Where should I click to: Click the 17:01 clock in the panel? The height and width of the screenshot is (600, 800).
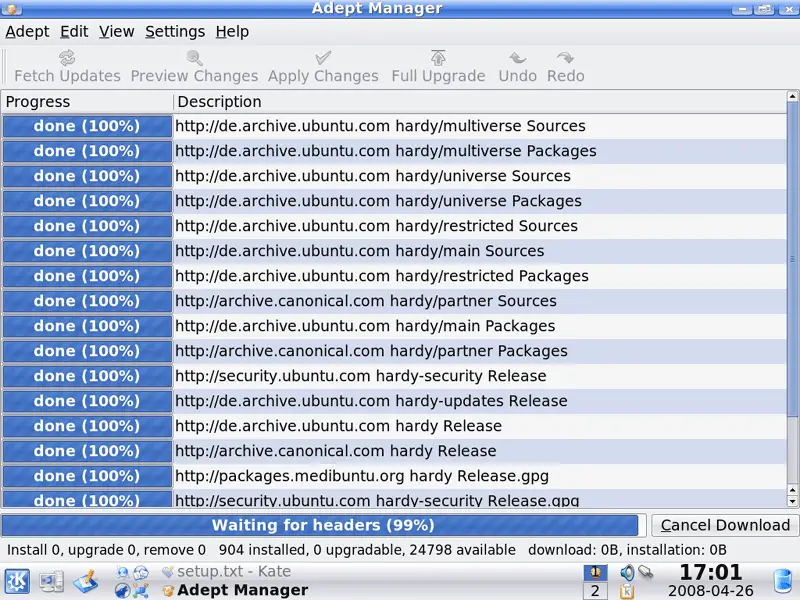711,572
